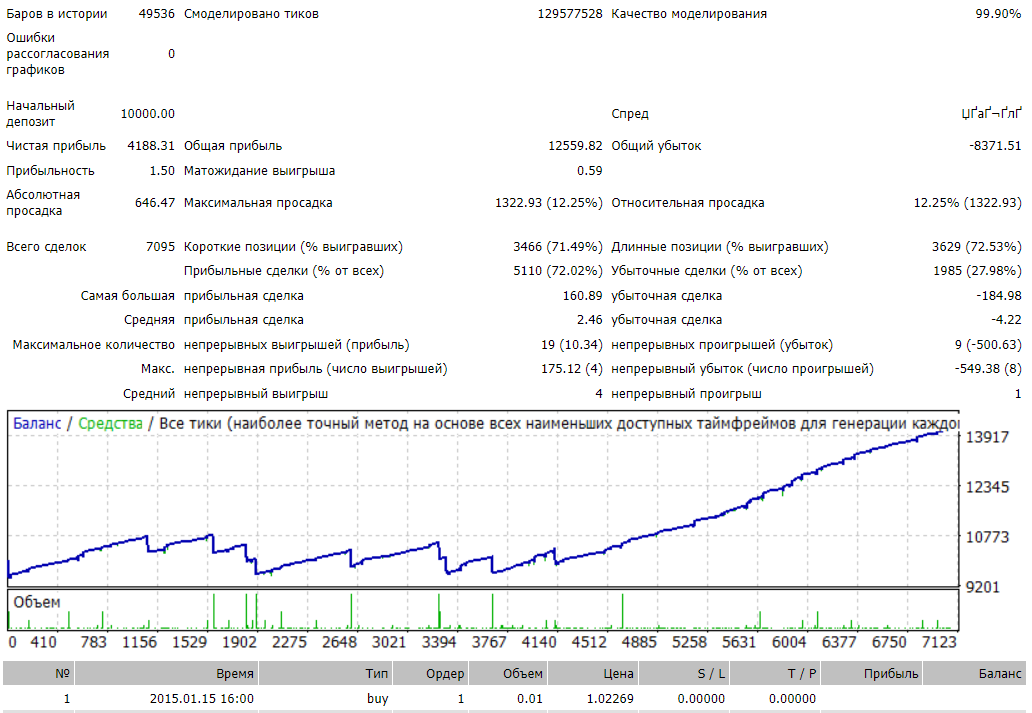This screenshot has width=1032, height=713.
Task: Click the 12345 chart axis value
Action: click(x=987, y=487)
